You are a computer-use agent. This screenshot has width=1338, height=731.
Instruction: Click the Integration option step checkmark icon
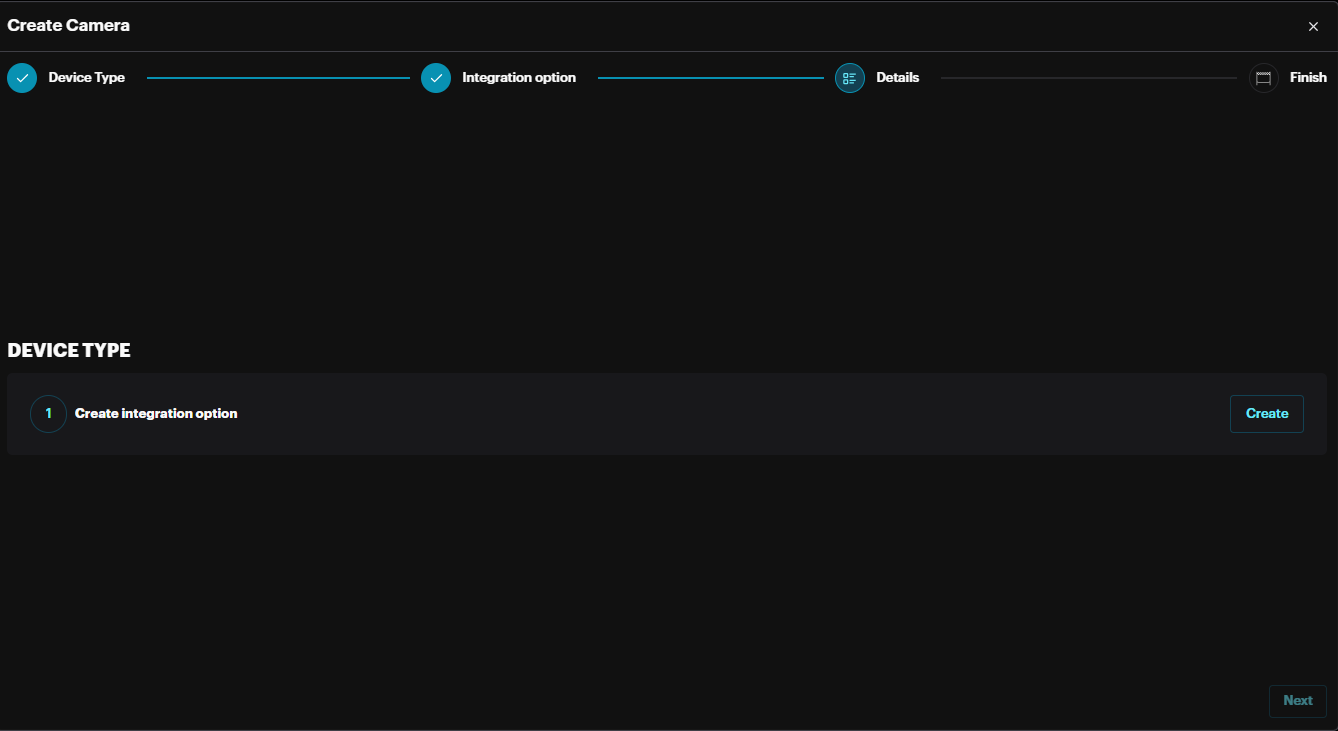pos(436,78)
